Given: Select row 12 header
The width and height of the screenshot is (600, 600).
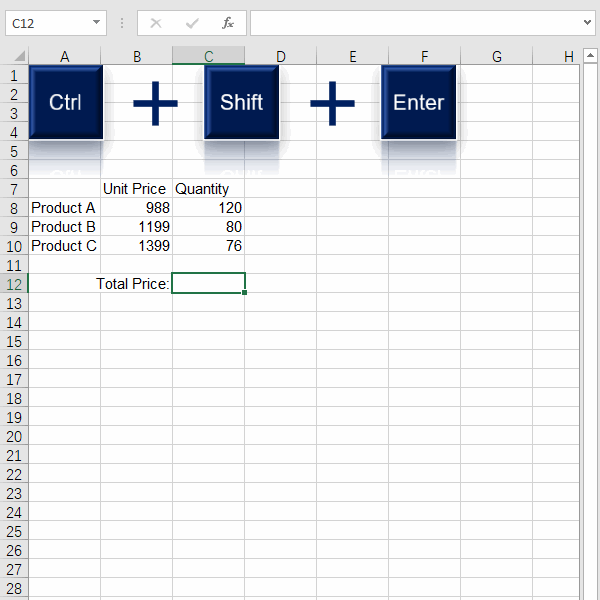Looking at the screenshot, I should pyautogui.click(x=14, y=284).
